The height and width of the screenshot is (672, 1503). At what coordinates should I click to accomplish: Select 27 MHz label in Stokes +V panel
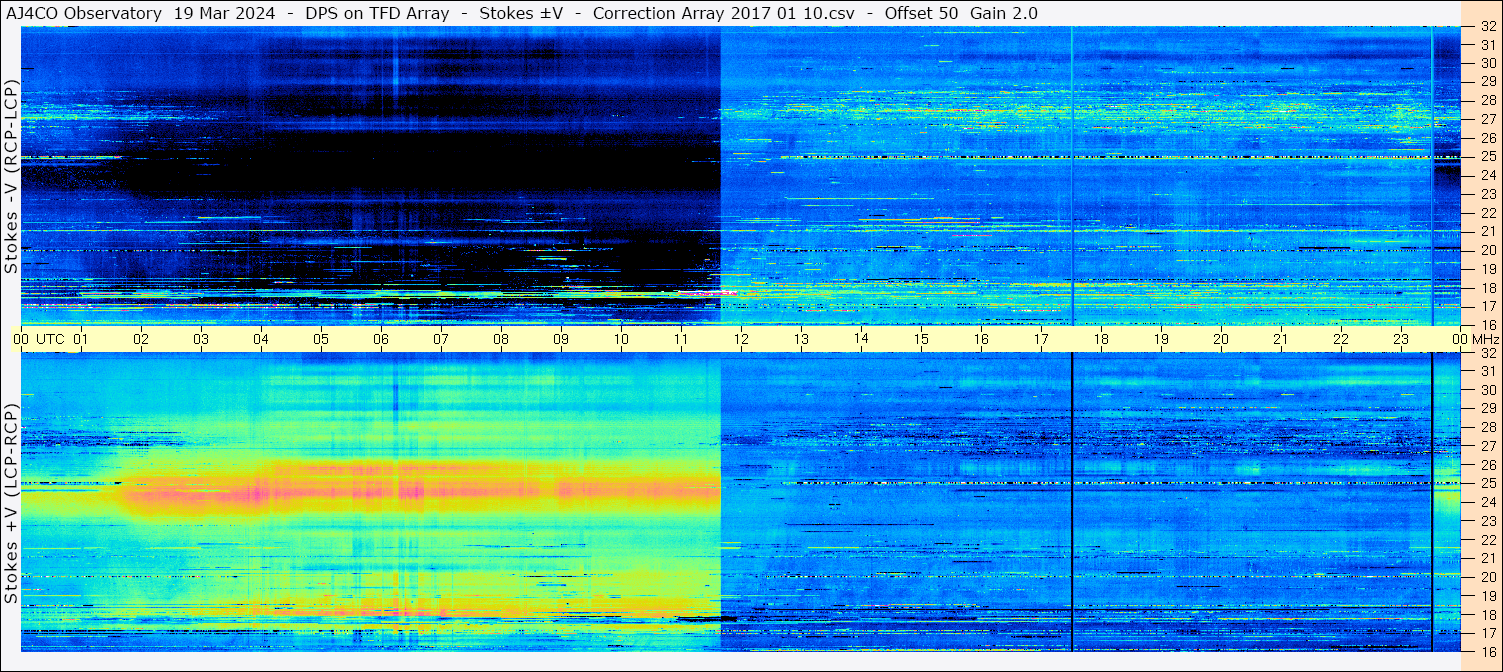pos(1487,446)
